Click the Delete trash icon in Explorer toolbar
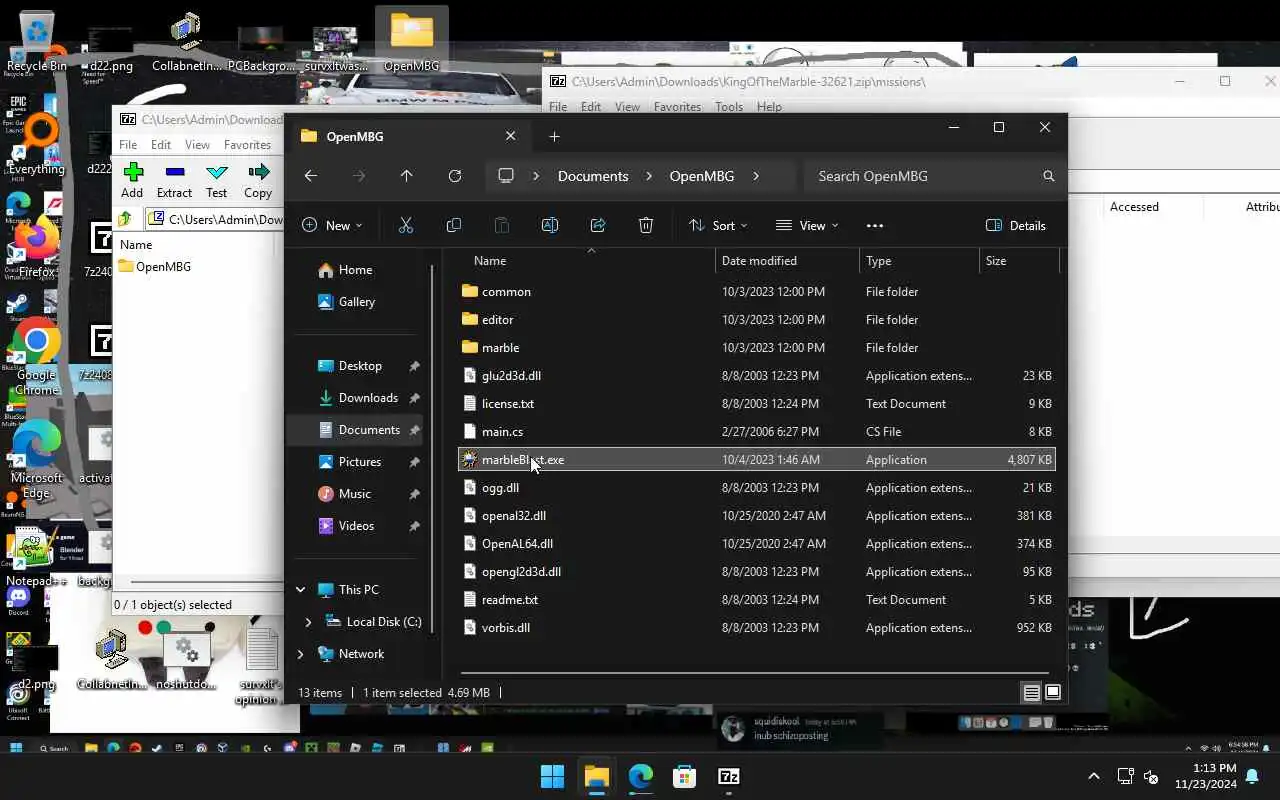This screenshot has width=1280, height=800. point(645,225)
